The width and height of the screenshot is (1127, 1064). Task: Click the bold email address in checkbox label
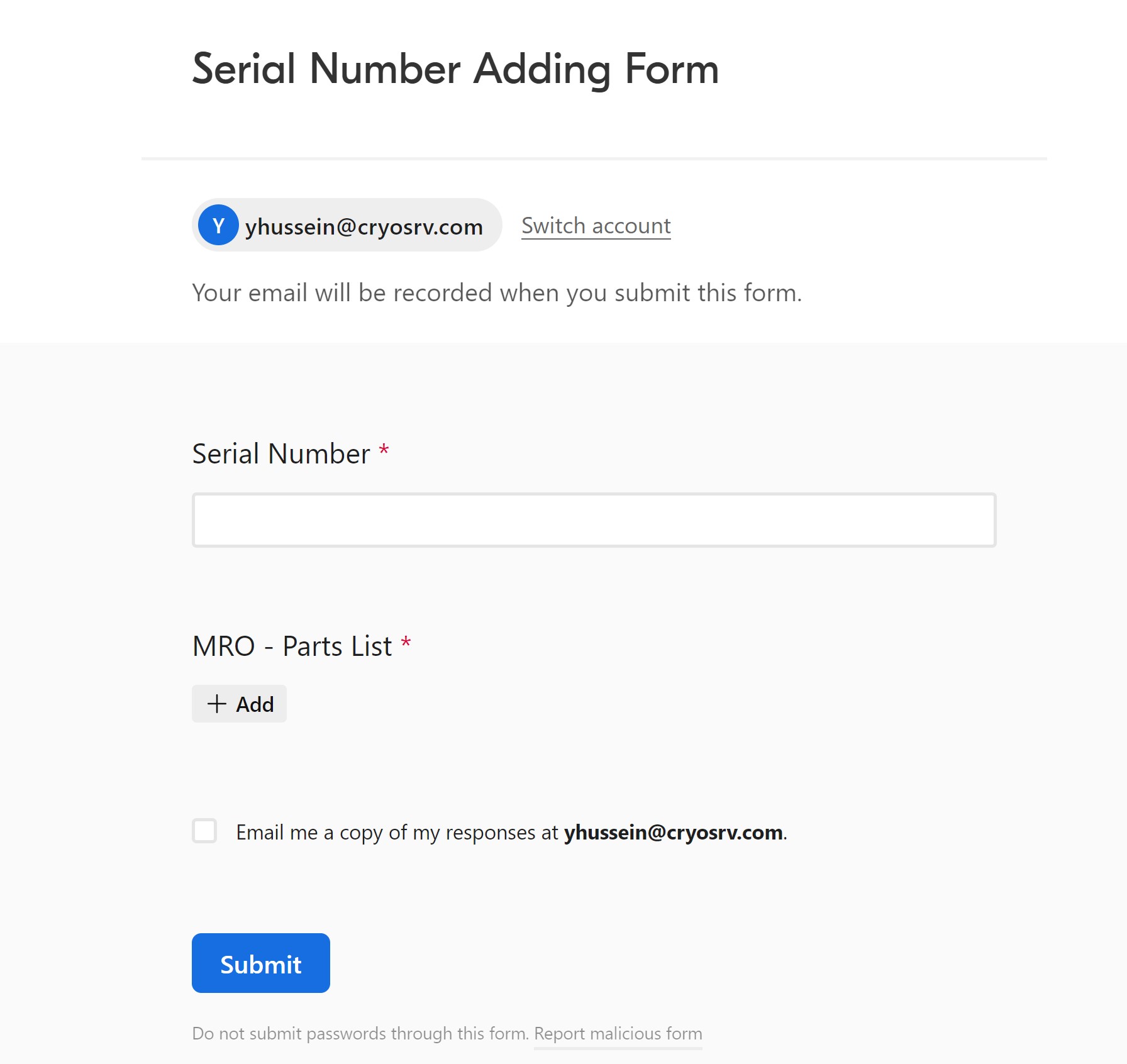[x=673, y=833]
